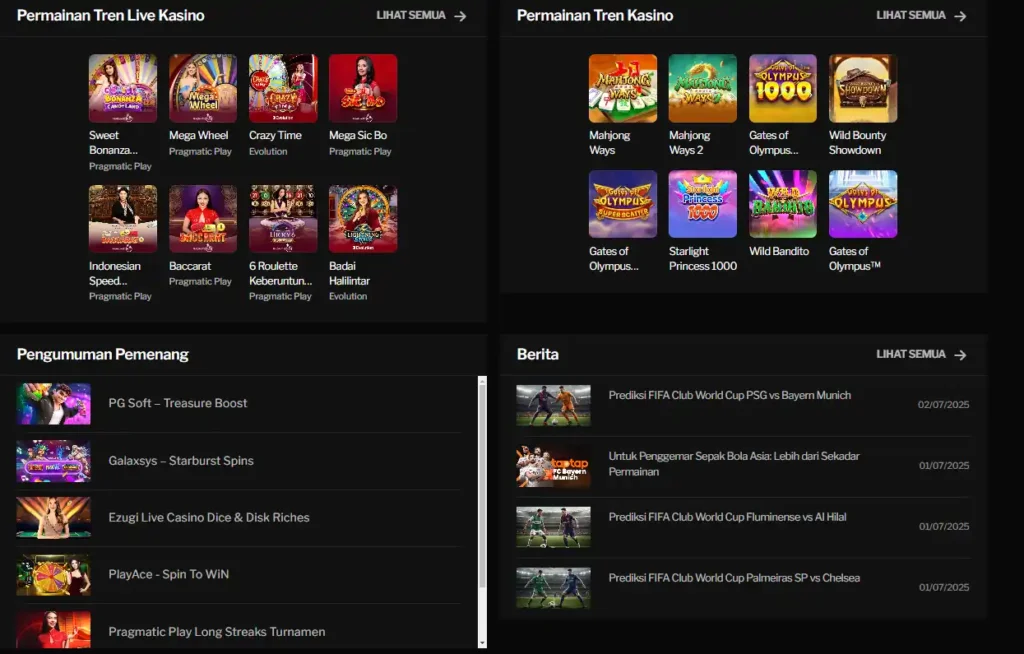Viewport: 1024px width, 654px height.
Task: Open Mahjong Ways game icon
Action: click(x=623, y=88)
